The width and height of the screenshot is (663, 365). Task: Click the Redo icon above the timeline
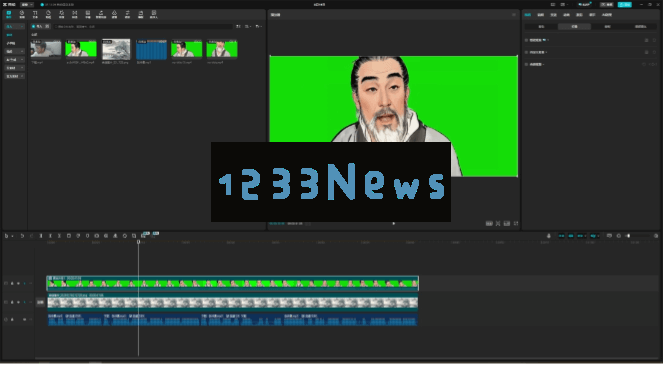pyautogui.click(x=31, y=236)
